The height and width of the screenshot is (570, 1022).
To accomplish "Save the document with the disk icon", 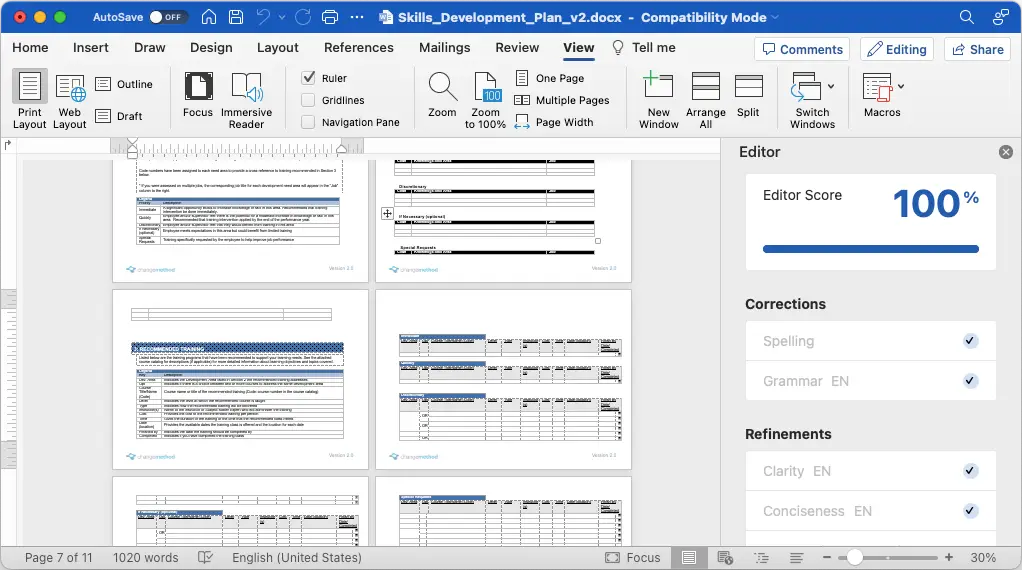I will [236, 17].
